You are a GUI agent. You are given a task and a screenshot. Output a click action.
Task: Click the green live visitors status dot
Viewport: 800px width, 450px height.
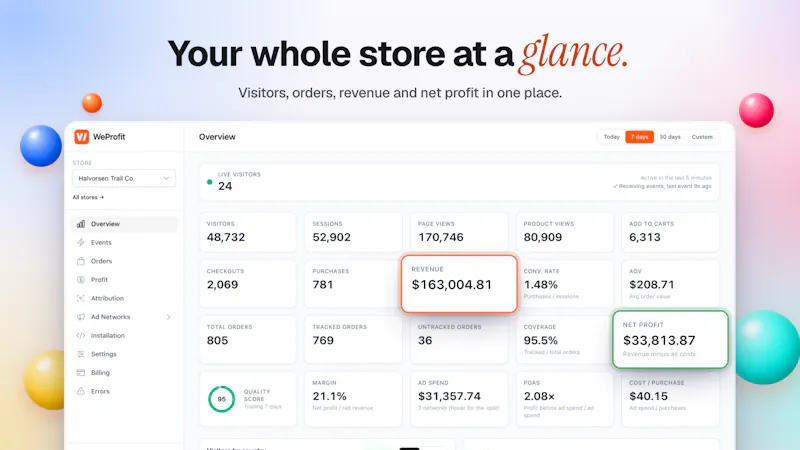coord(209,182)
